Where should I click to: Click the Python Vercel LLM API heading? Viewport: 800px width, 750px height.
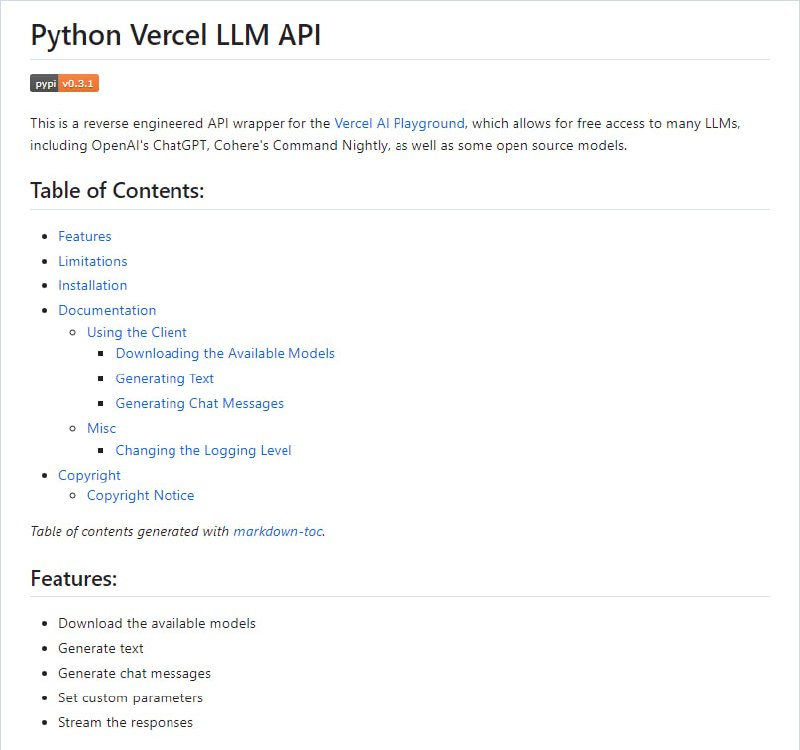(176, 35)
